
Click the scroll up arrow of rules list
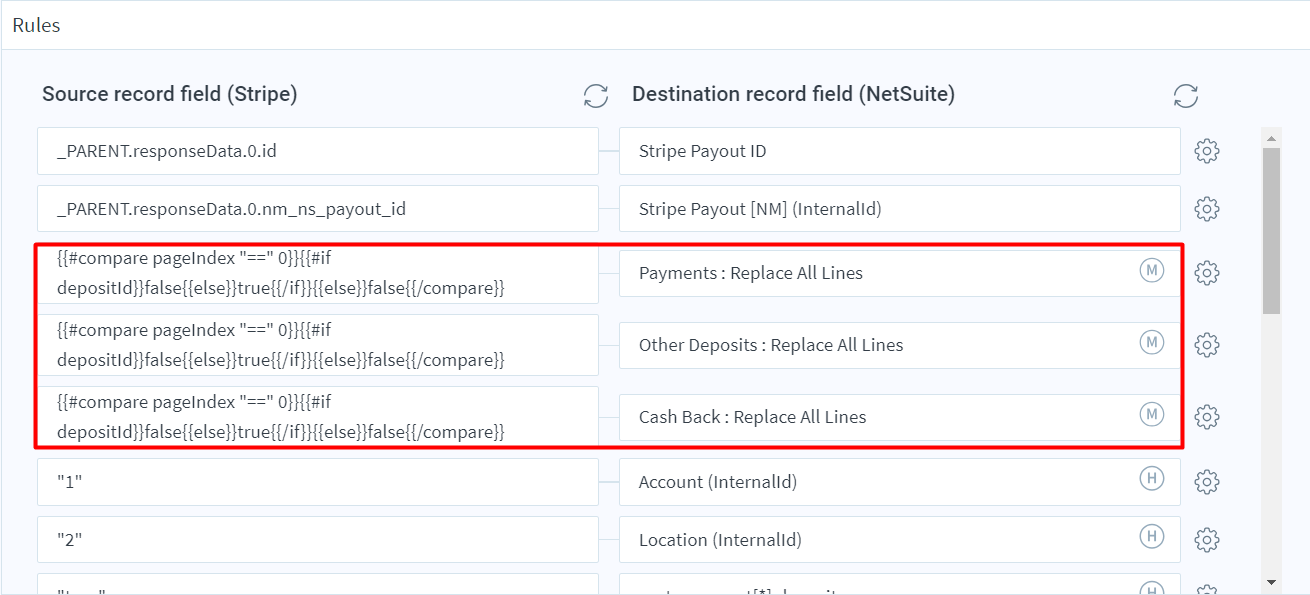point(1271,138)
